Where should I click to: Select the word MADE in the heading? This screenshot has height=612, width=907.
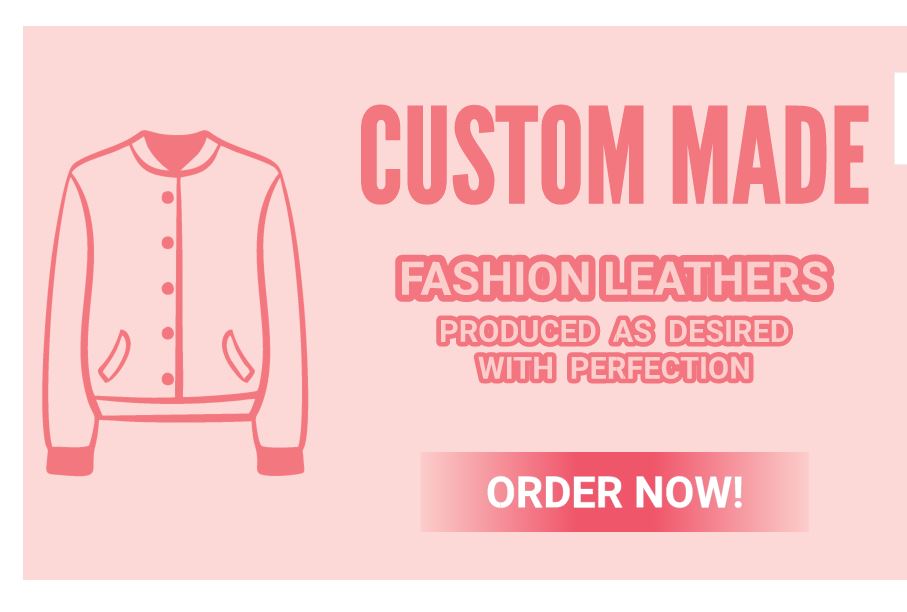pyautogui.click(x=770, y=155)
